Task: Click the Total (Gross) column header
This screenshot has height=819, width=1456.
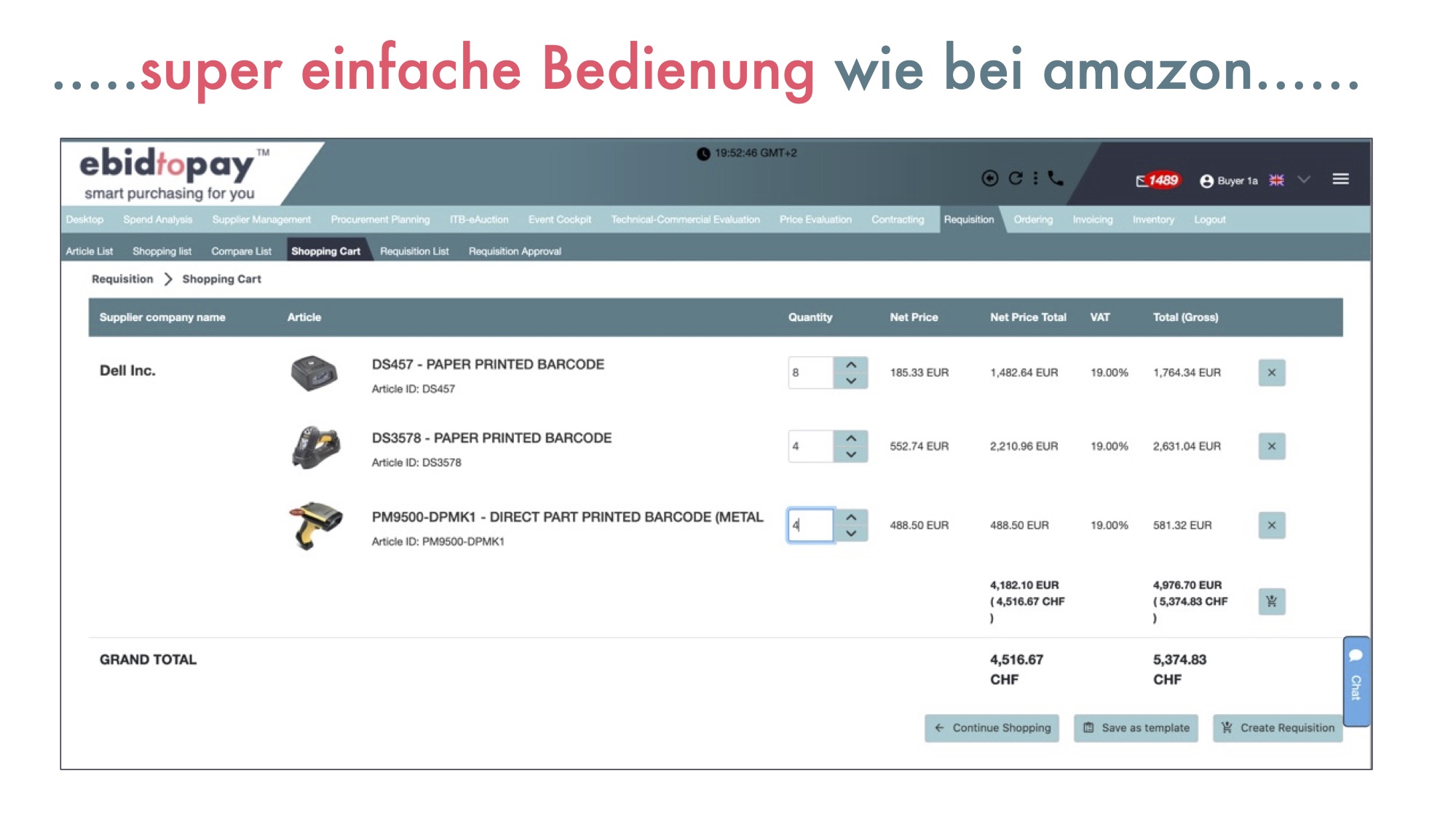Action: 1185,317
